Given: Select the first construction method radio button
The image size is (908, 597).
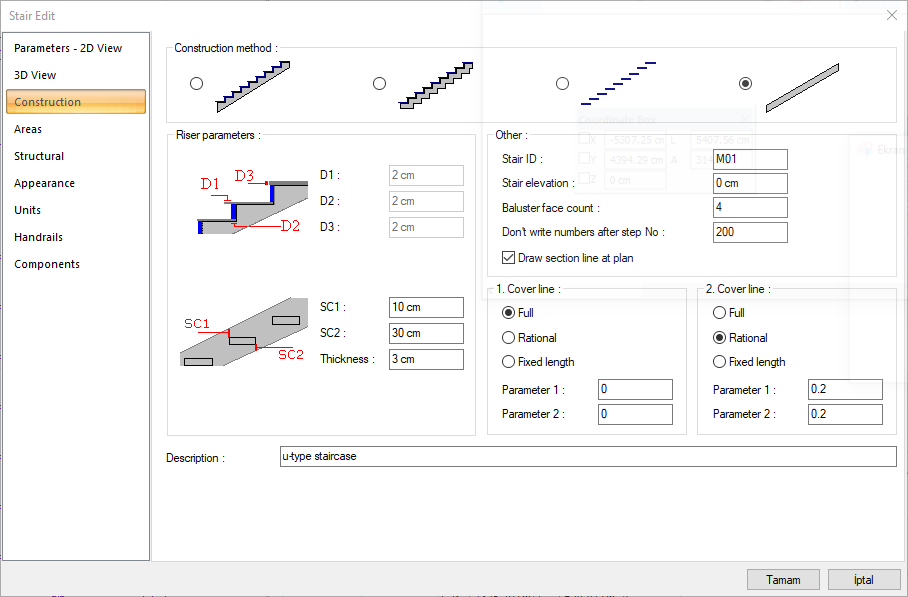Looking at the screenshot, I should [x=196, y=83].
